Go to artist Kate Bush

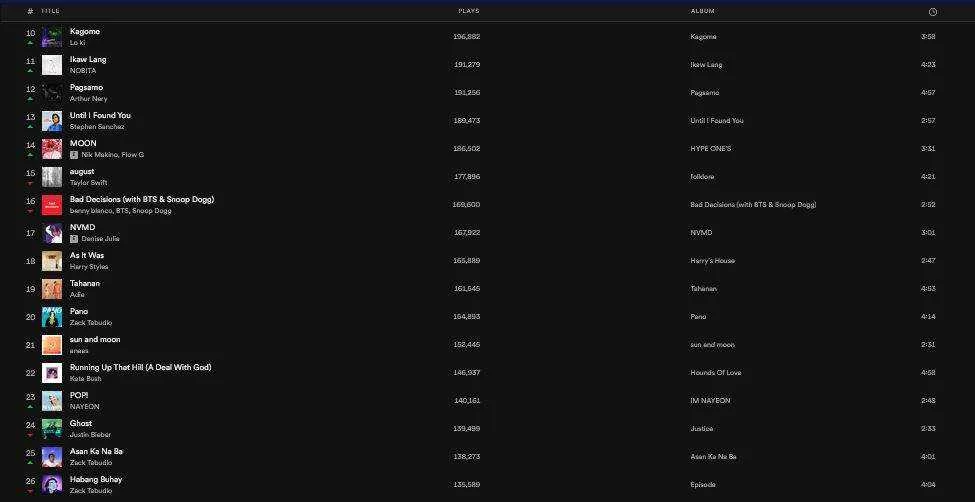pyautogui.click(x=86, y=379)
